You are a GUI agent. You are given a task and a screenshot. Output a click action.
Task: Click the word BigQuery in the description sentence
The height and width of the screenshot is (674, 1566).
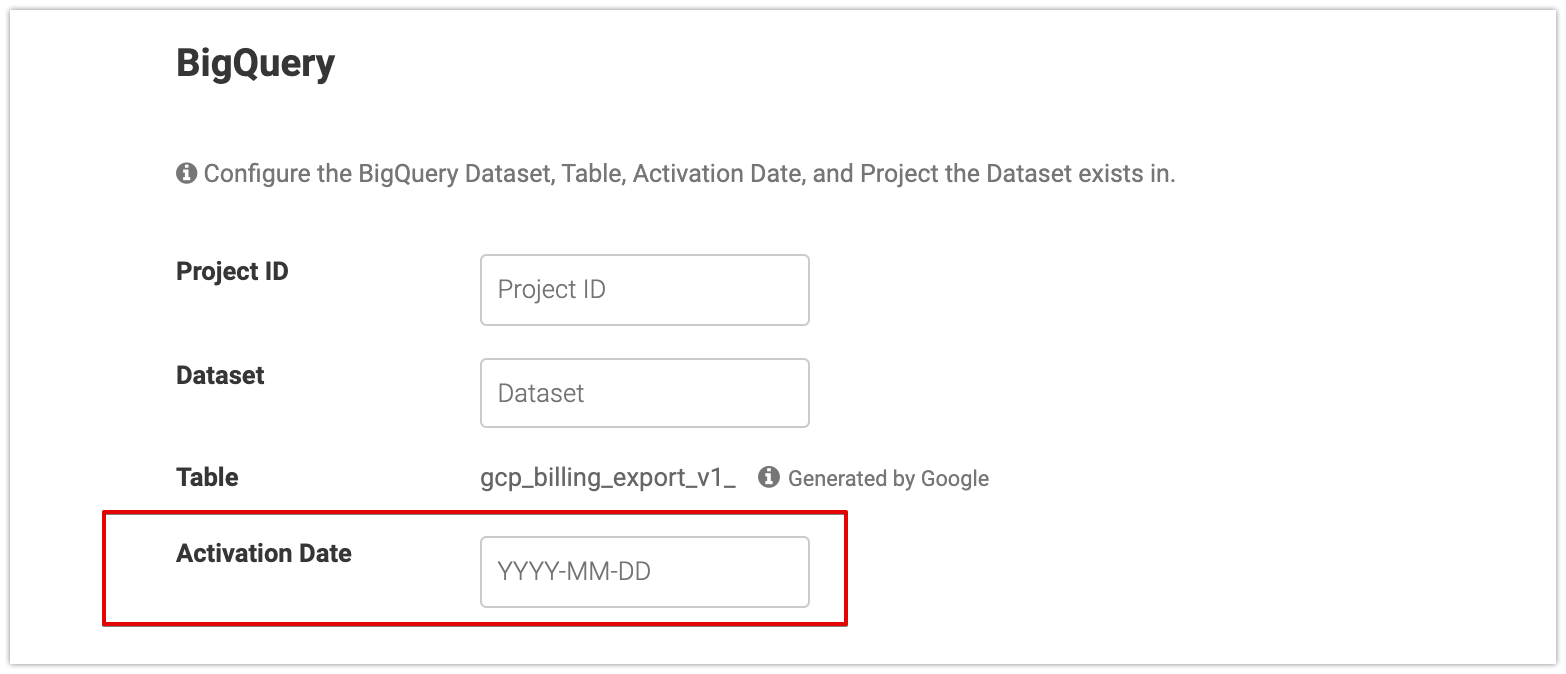click(409, 174)
